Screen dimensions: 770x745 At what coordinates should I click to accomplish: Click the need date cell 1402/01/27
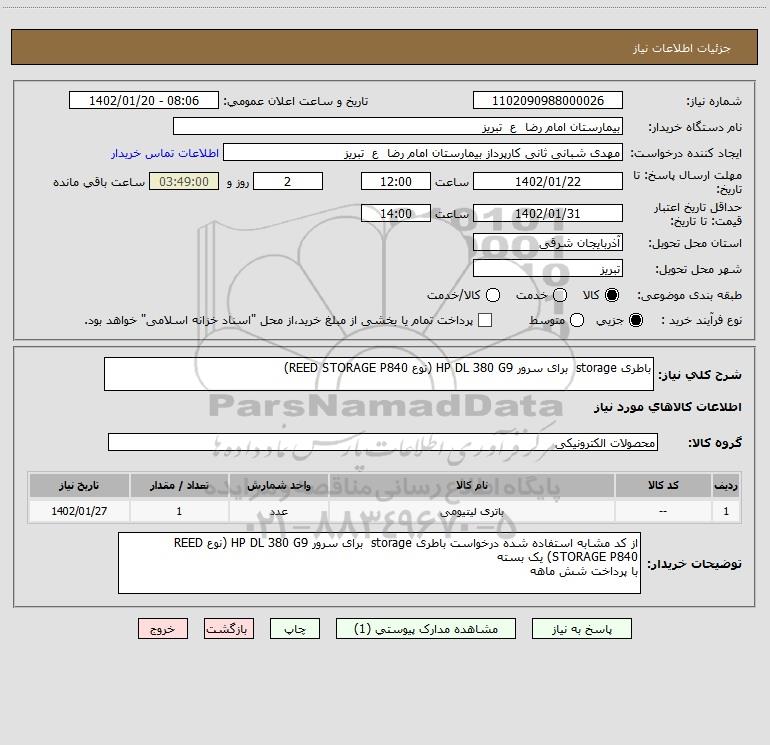(x=79, y=512)
